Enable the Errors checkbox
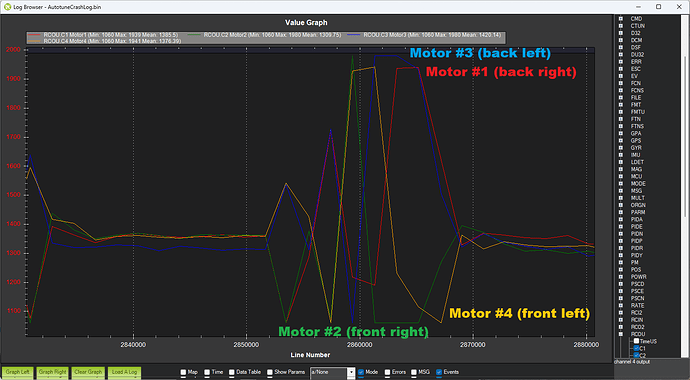690x380 pixels. pos(387,372)
